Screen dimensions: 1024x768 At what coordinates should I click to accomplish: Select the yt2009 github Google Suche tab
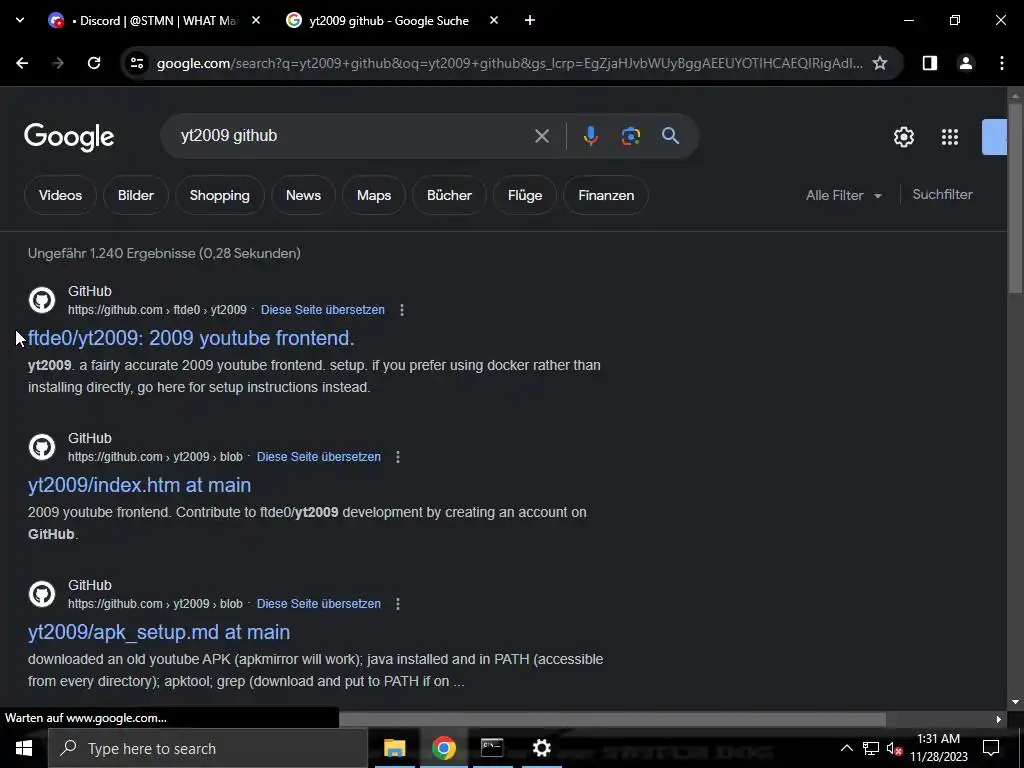coord(391,20)
